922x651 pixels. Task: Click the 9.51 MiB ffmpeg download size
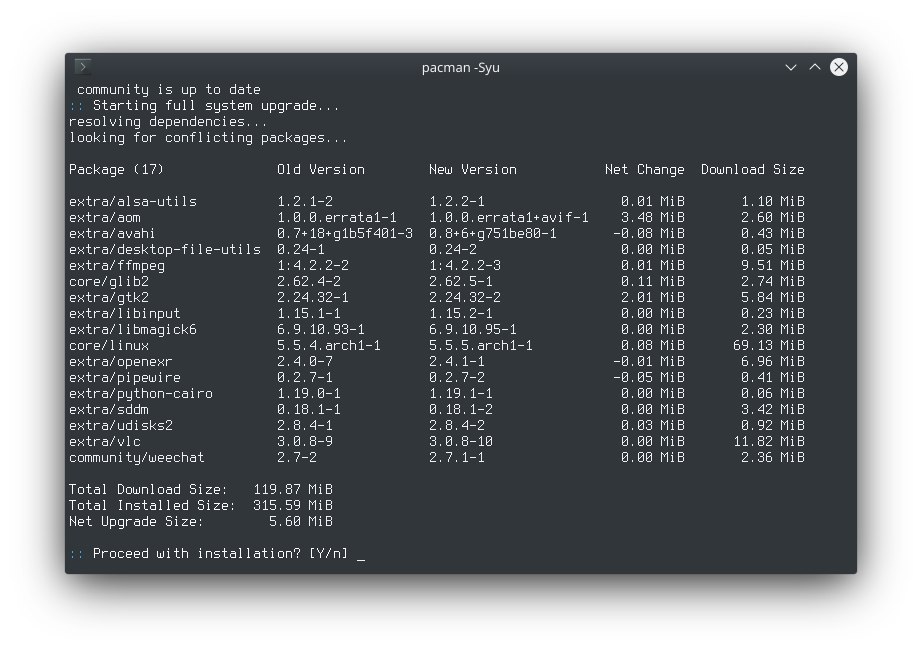[x=773, y=266]
